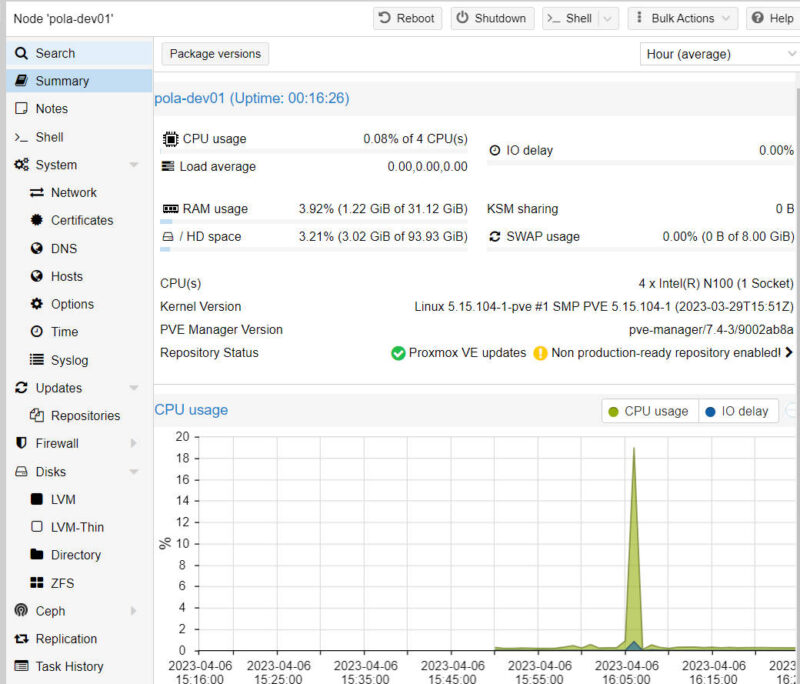
Task: Open the Shell button dropdown arrow
Action: 608,19
